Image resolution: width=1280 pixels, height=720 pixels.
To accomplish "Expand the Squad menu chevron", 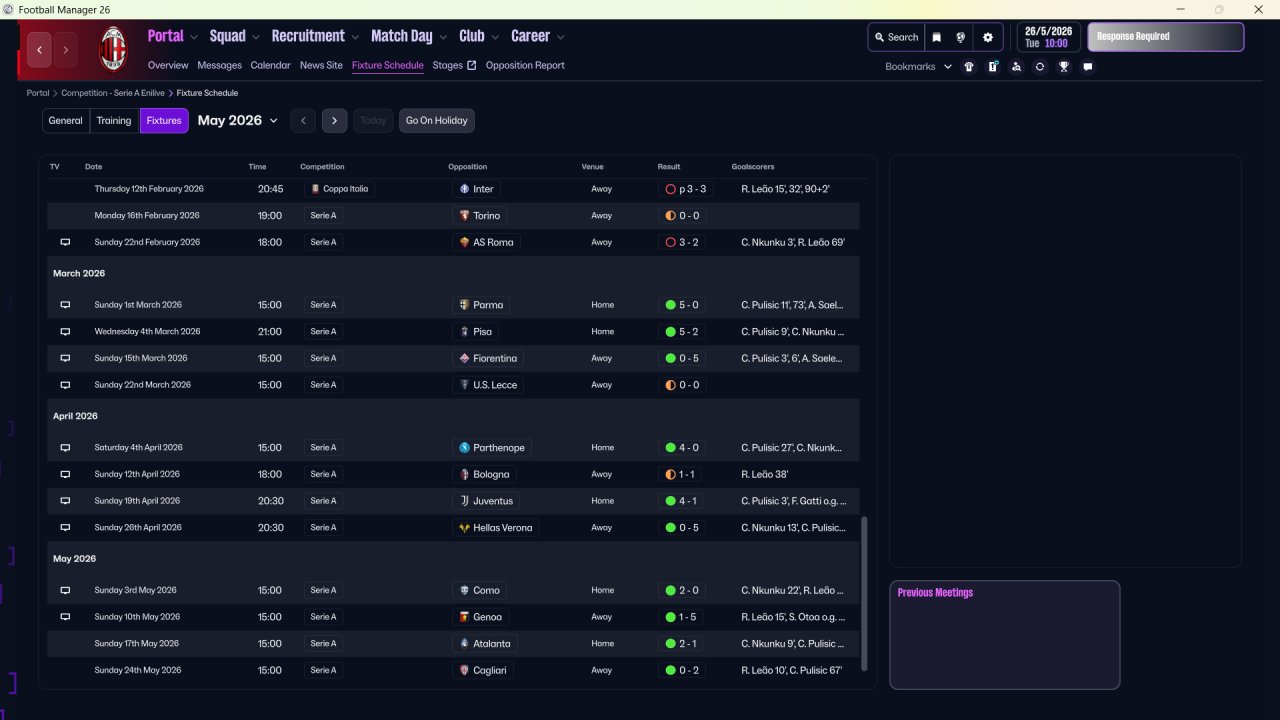I will point(255,37).
